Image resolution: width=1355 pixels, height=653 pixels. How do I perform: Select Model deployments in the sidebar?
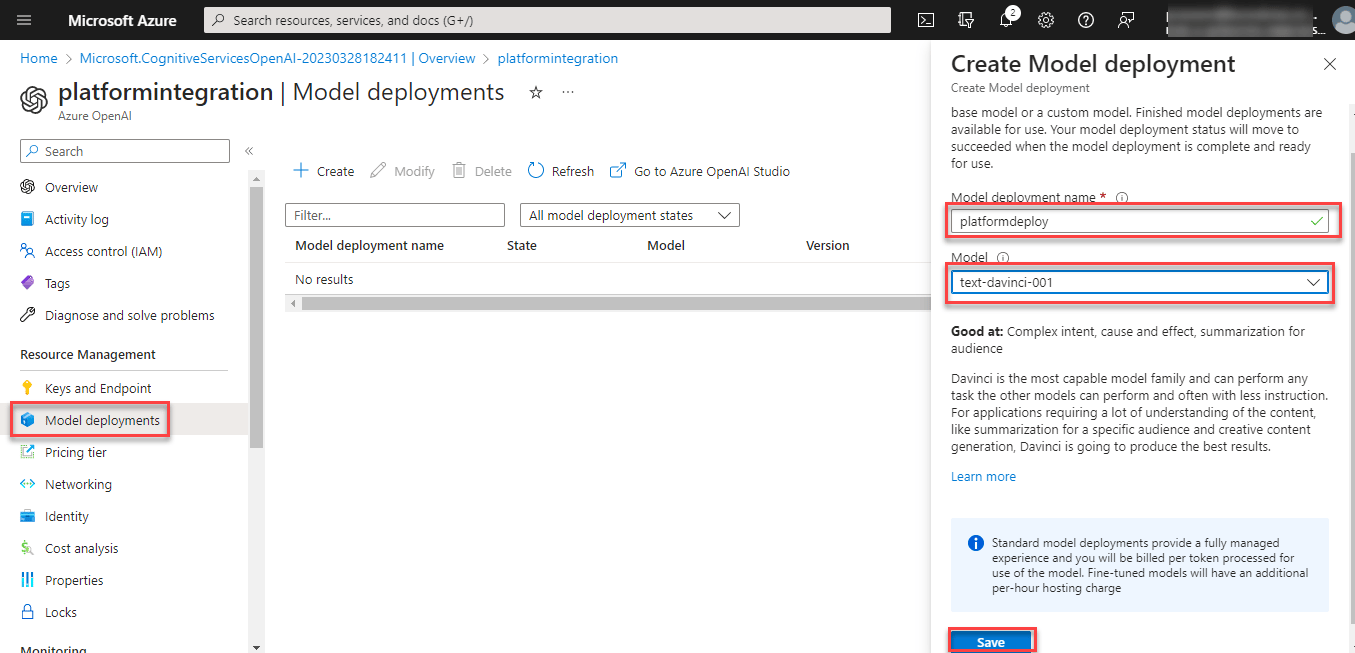pos(102,420)
